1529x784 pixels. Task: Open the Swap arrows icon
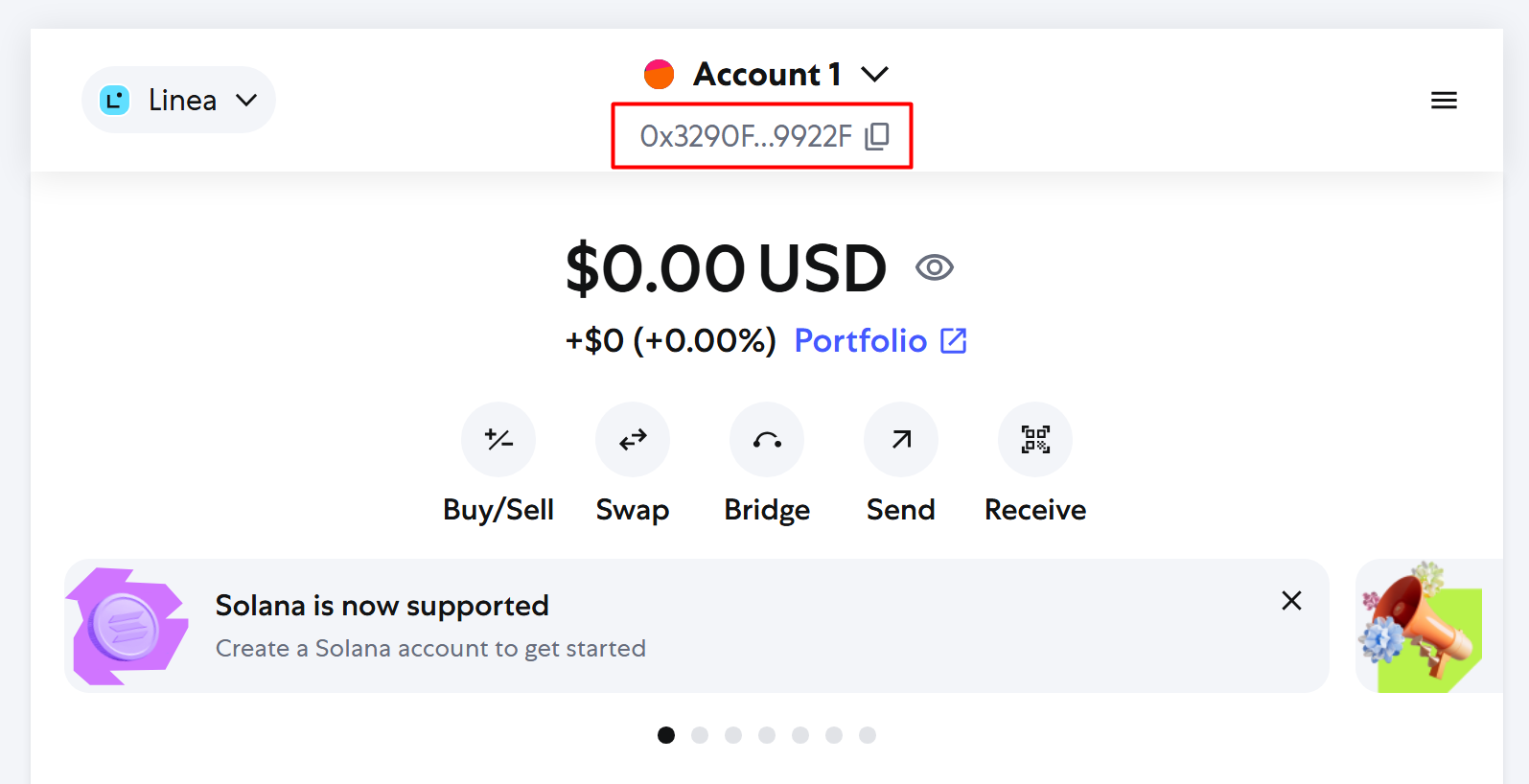pos(633,439)
